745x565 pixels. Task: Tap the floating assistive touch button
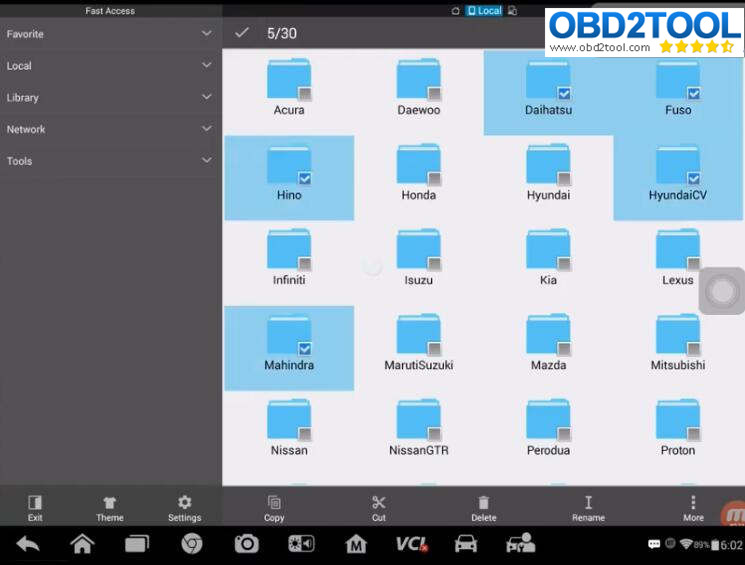(x=722, y=291)
